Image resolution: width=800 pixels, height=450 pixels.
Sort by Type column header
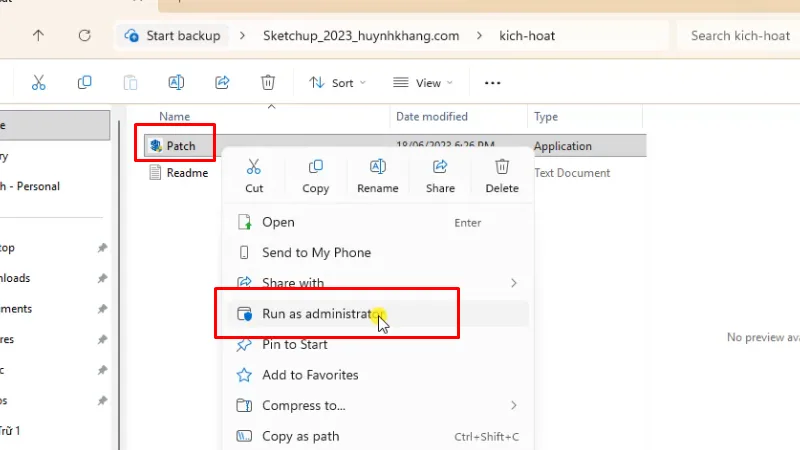[545, 117]
